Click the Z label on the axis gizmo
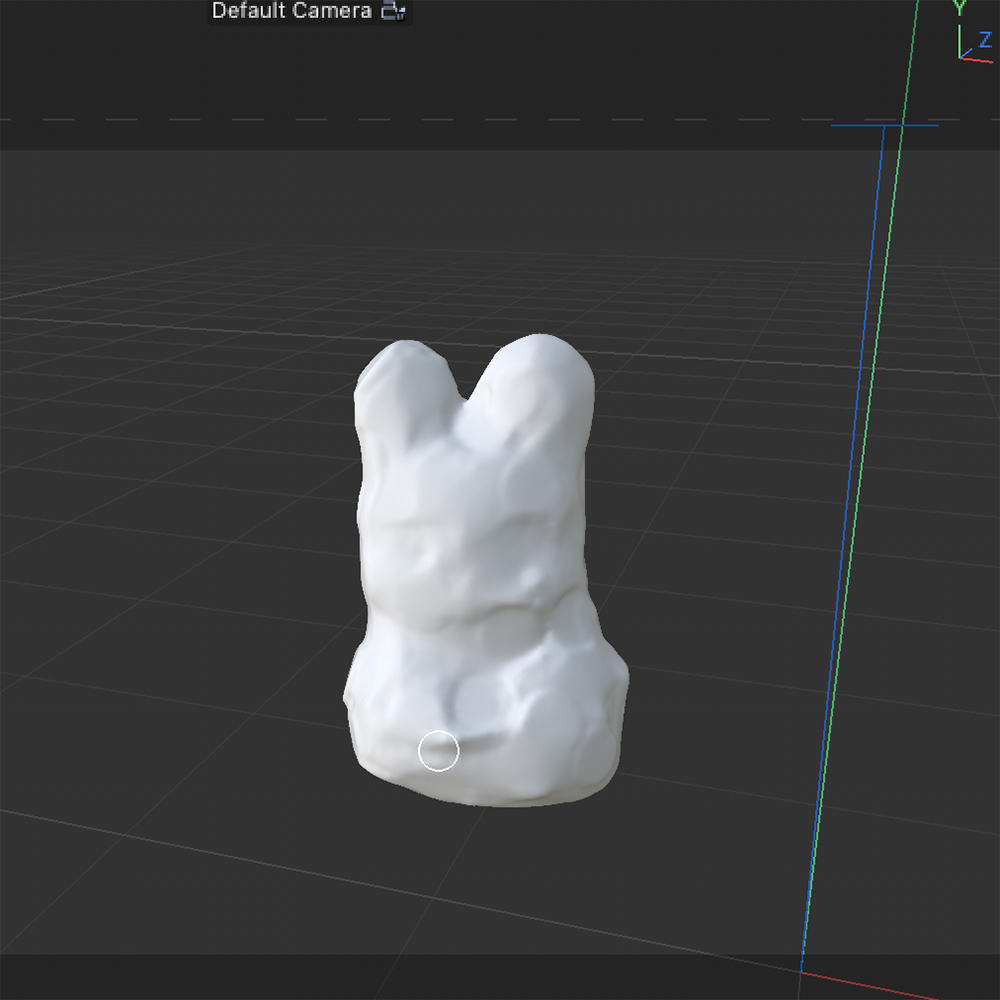Viewport: 1000px width, 1000px height. click(x=985, y=39)
